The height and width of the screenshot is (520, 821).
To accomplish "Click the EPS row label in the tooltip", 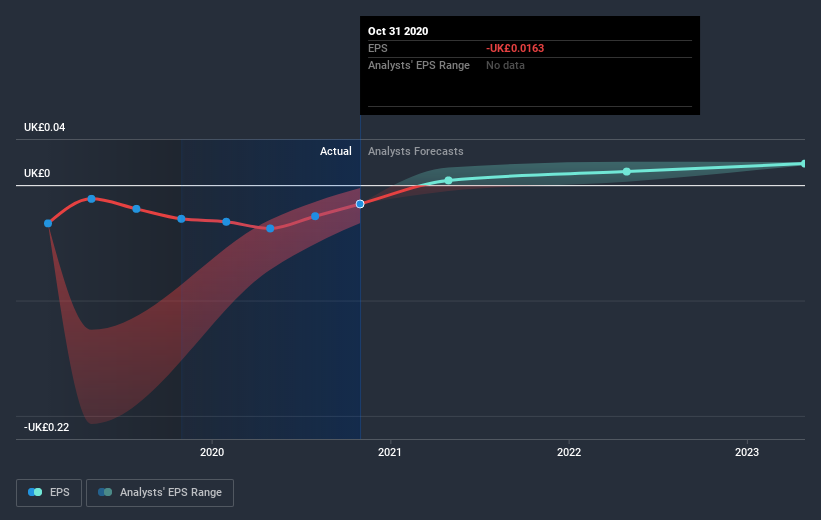I will point(378,48).
